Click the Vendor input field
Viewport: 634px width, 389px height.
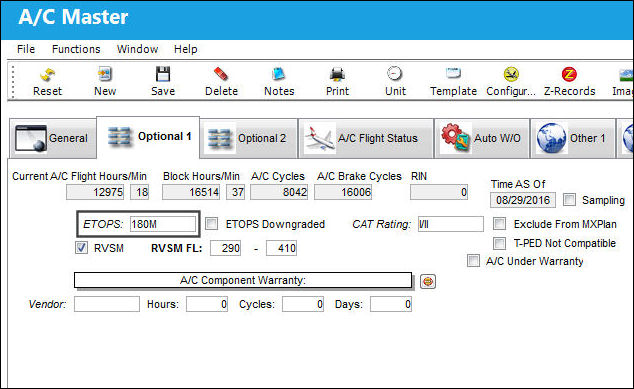tap(107, 304)
